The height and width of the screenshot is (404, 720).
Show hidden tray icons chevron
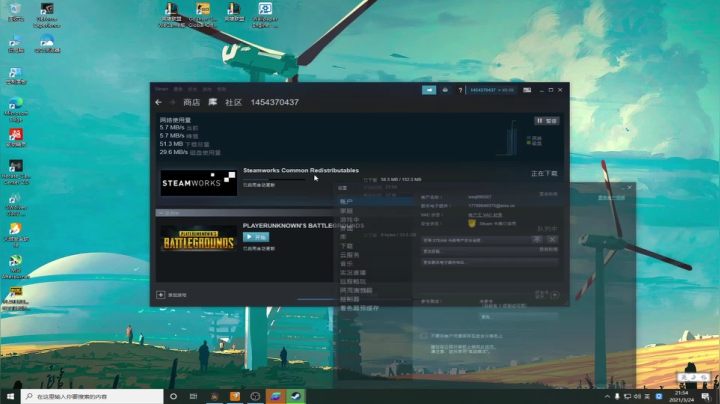(x=607, y=396)
